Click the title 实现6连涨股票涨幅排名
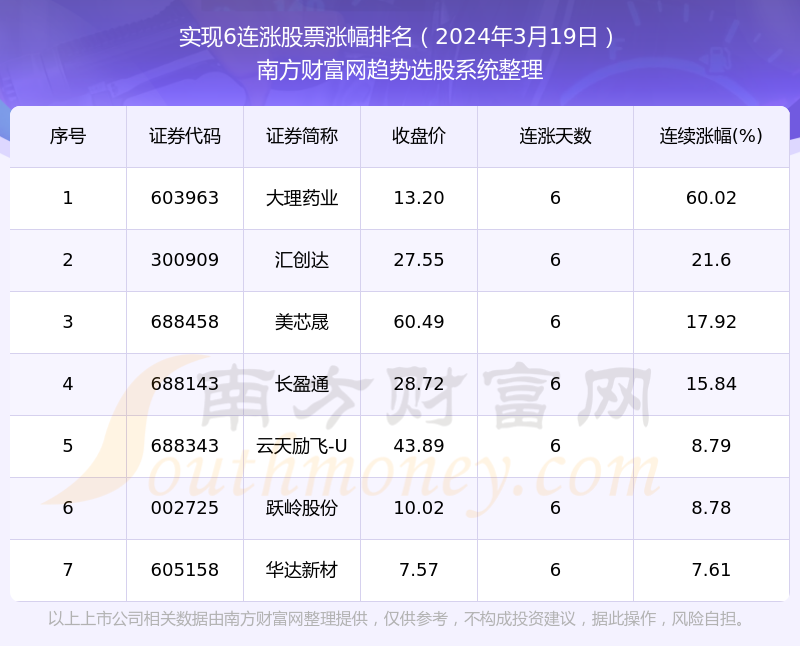 [x=296, y=37]
